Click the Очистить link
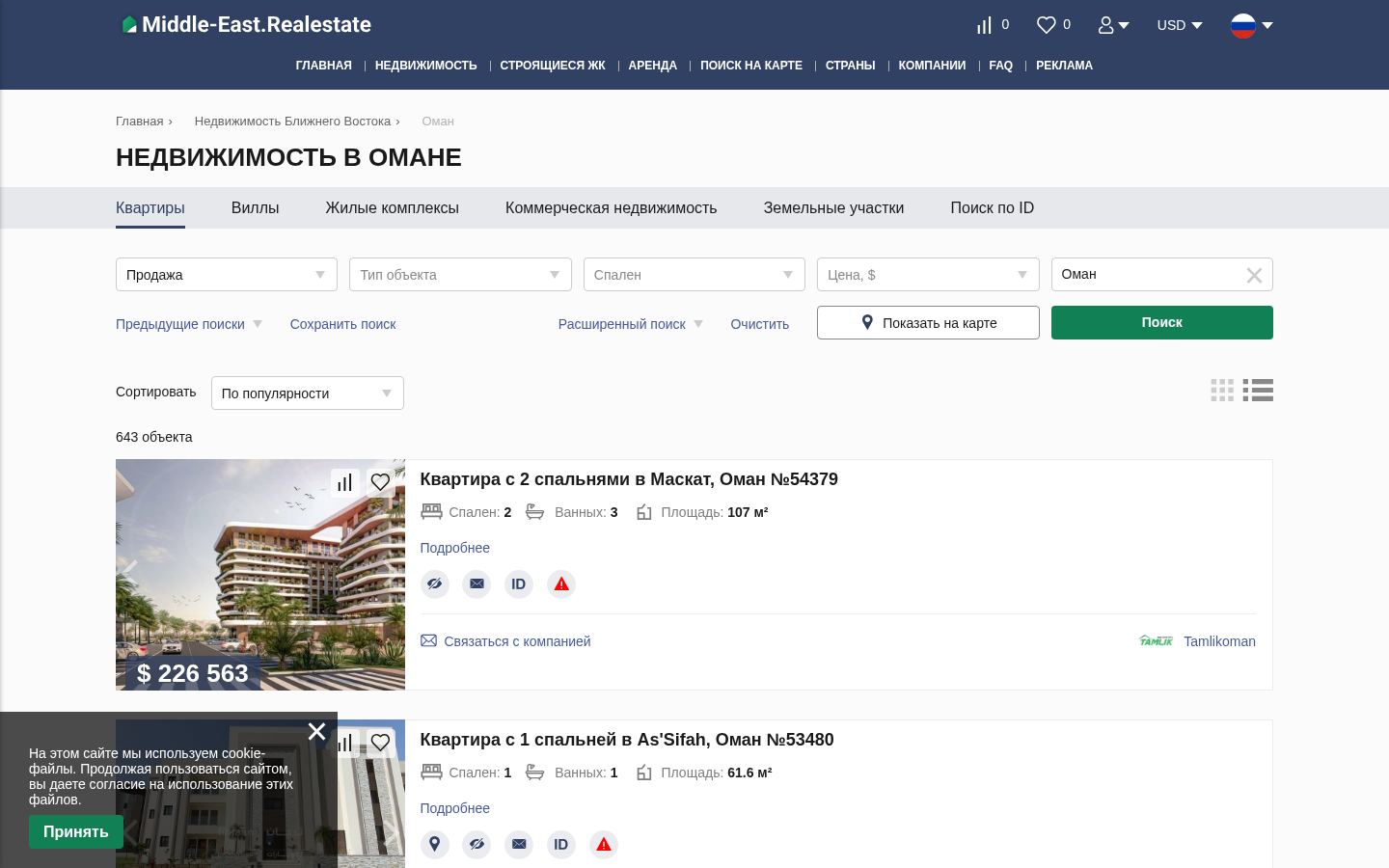This screenshot has height=868, width=1389. click(759, 324)
